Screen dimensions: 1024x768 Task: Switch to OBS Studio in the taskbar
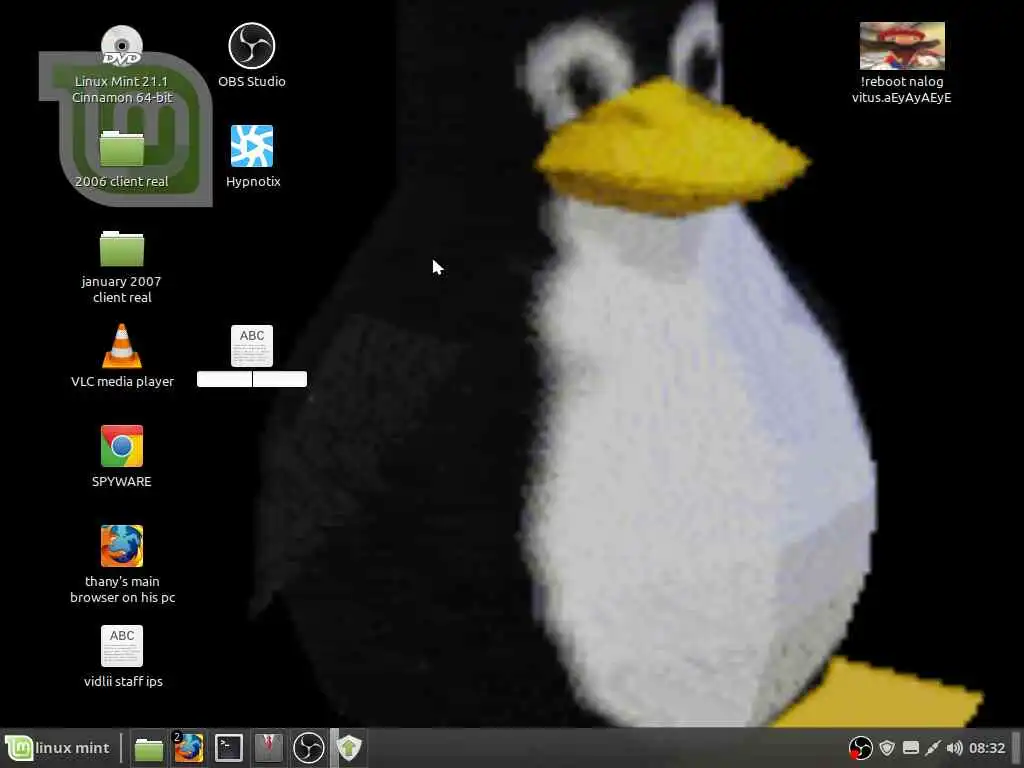point(308,748)
